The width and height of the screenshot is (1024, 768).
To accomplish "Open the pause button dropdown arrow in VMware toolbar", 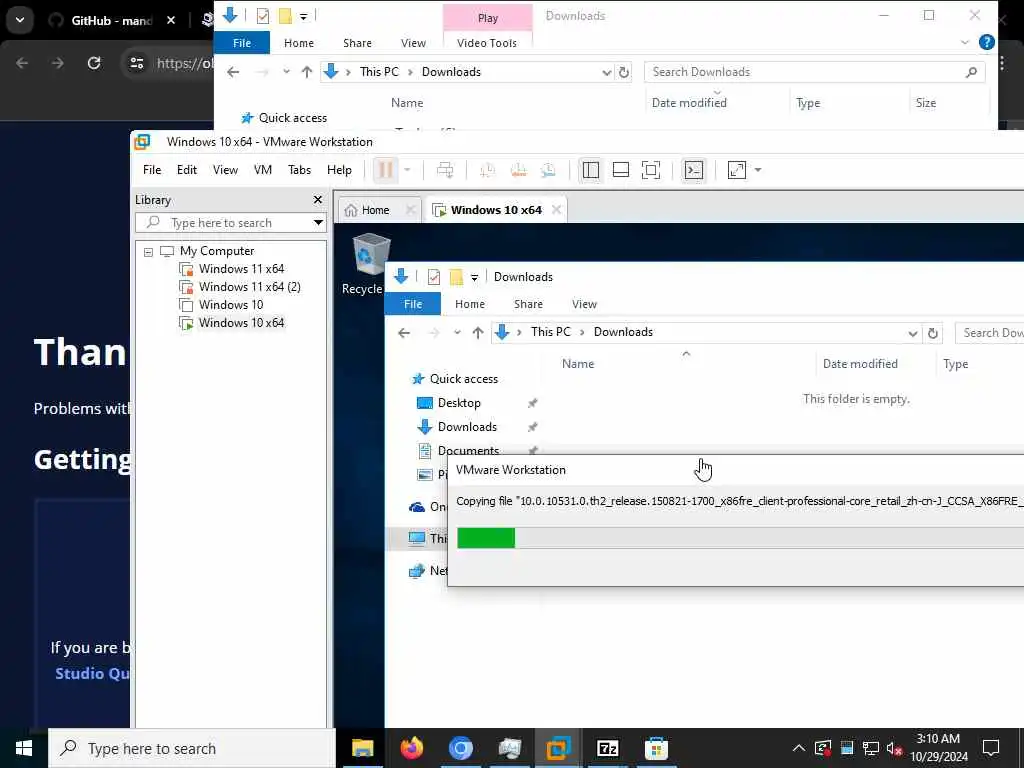I will click(408, 170).
